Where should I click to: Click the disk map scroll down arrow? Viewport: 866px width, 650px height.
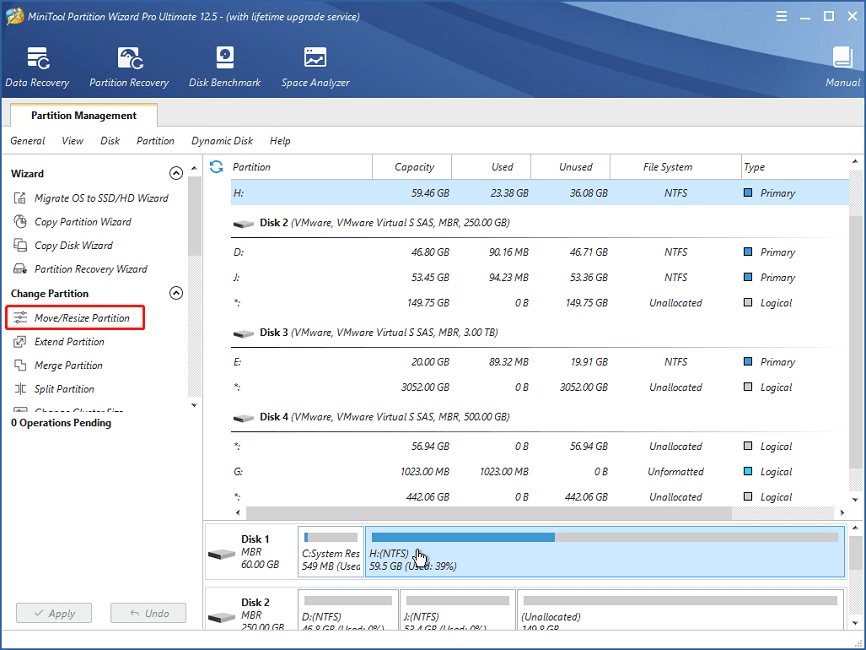pos(855,623)
